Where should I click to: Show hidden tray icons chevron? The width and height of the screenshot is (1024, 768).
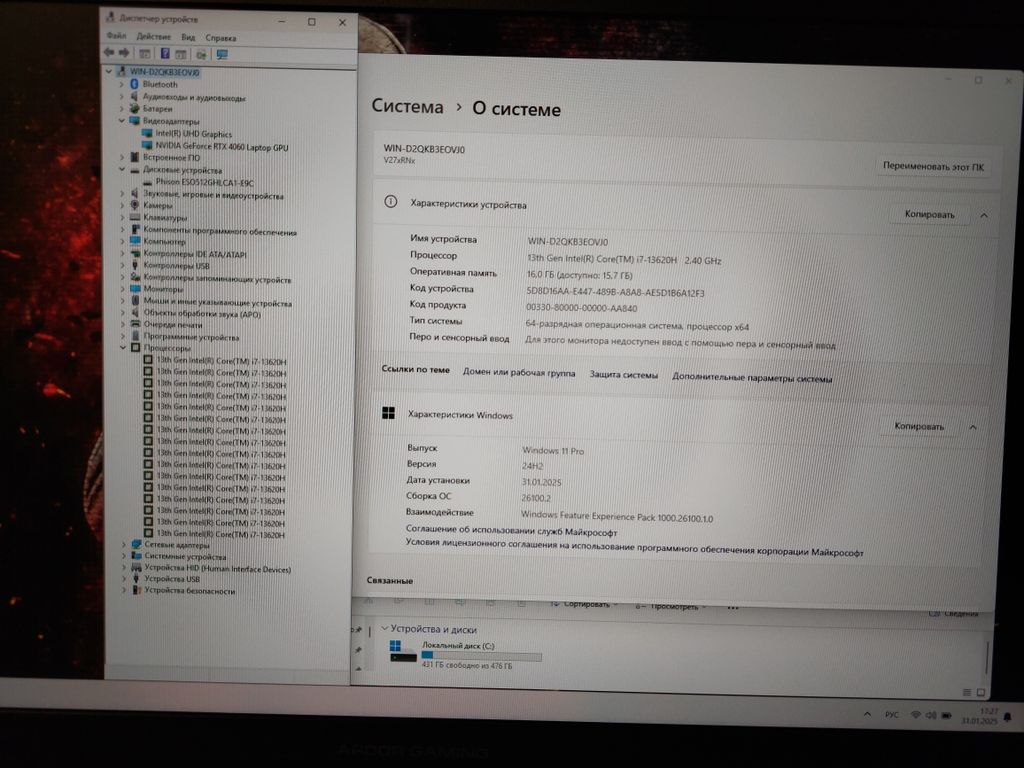866,715
